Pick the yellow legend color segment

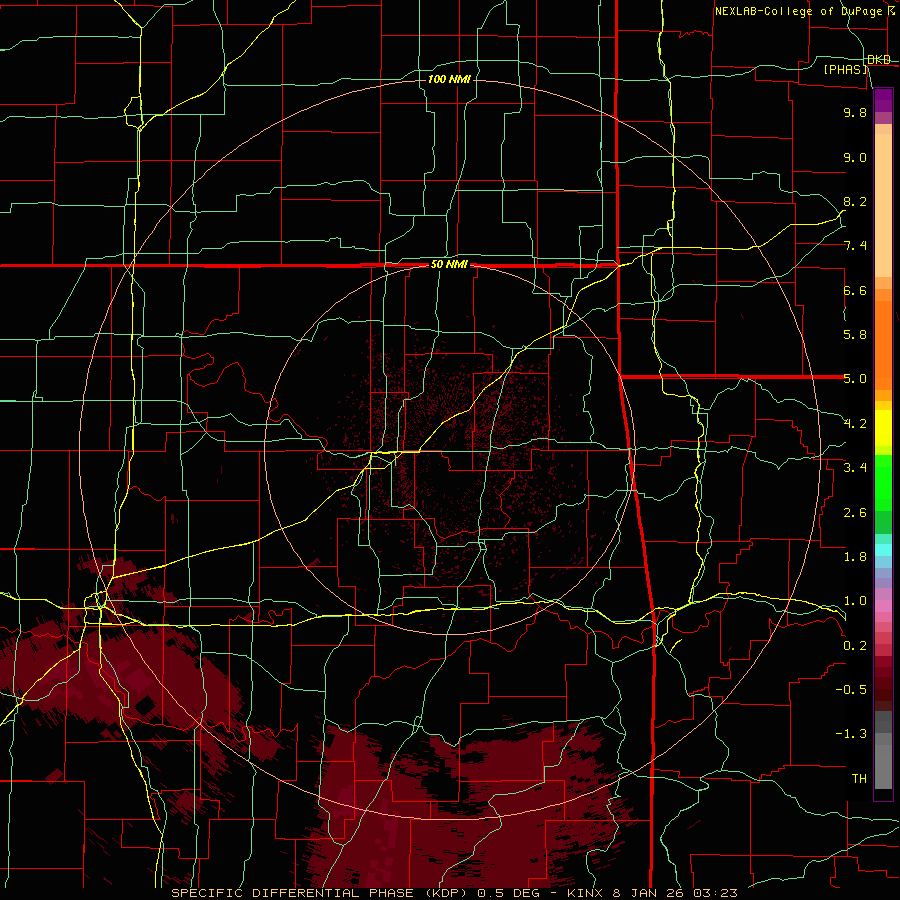pos(883,428)
